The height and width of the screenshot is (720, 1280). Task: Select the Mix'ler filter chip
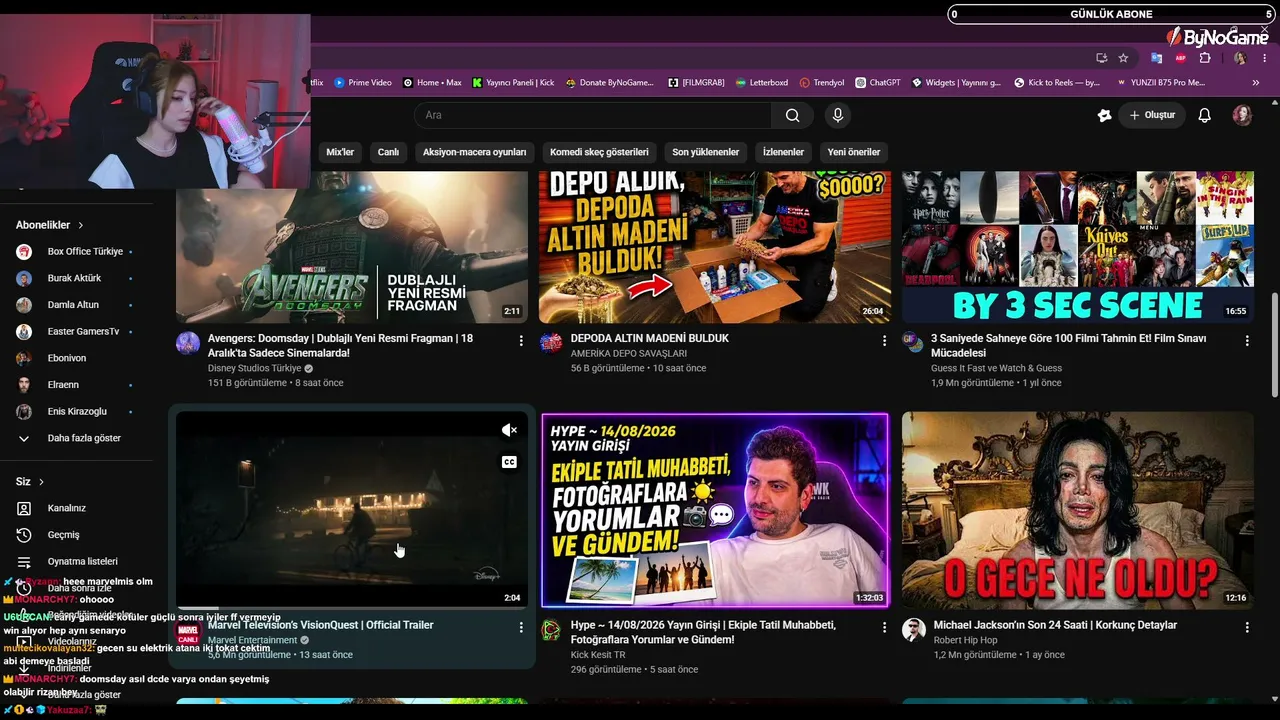coord(340,152)
